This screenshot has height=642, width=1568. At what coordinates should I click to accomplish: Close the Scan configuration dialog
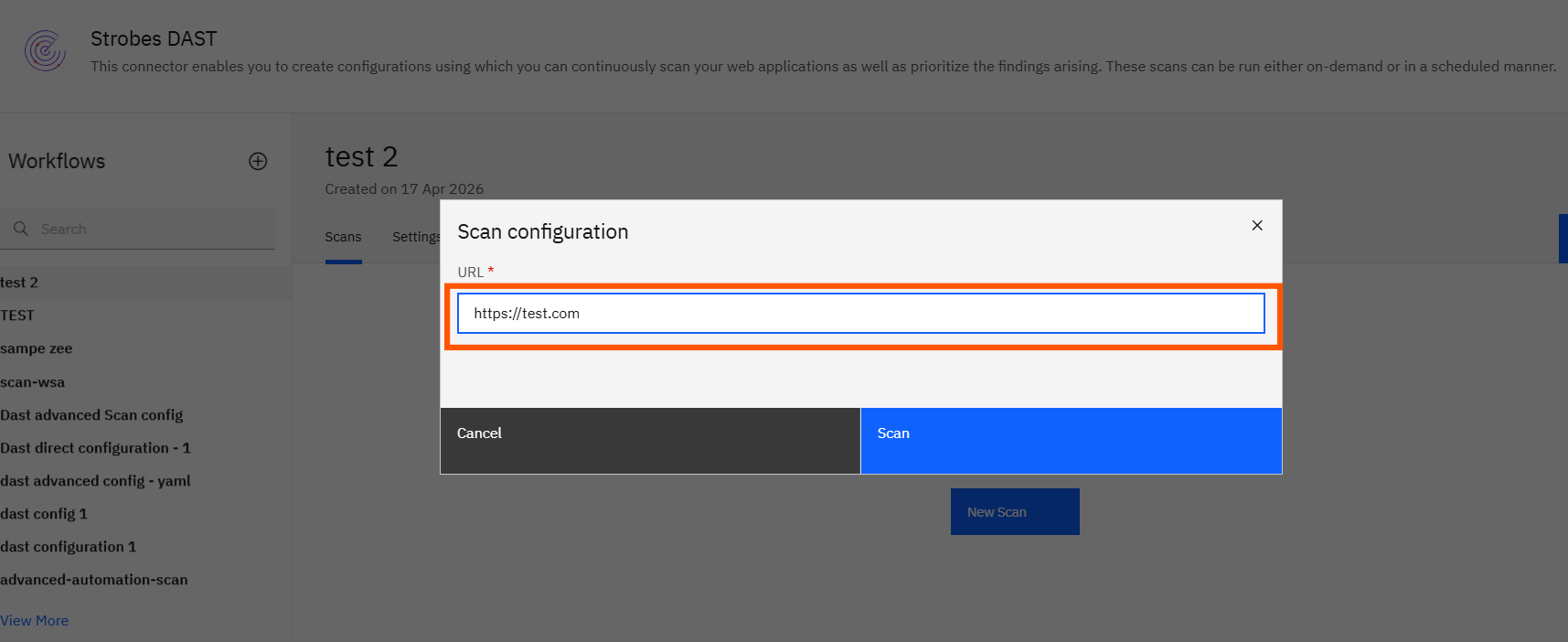coord(1257,226)
